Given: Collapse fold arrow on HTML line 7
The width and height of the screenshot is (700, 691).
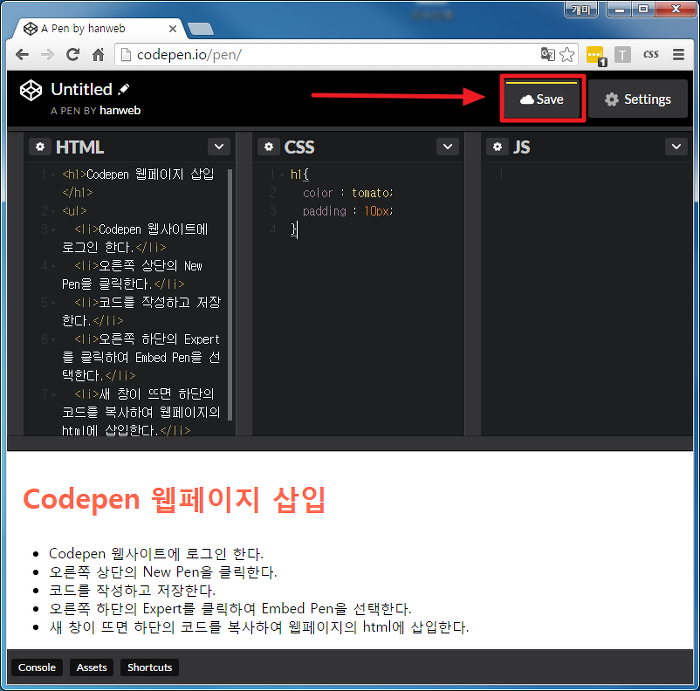Looking at the screenshot, I should click(54, 395).
